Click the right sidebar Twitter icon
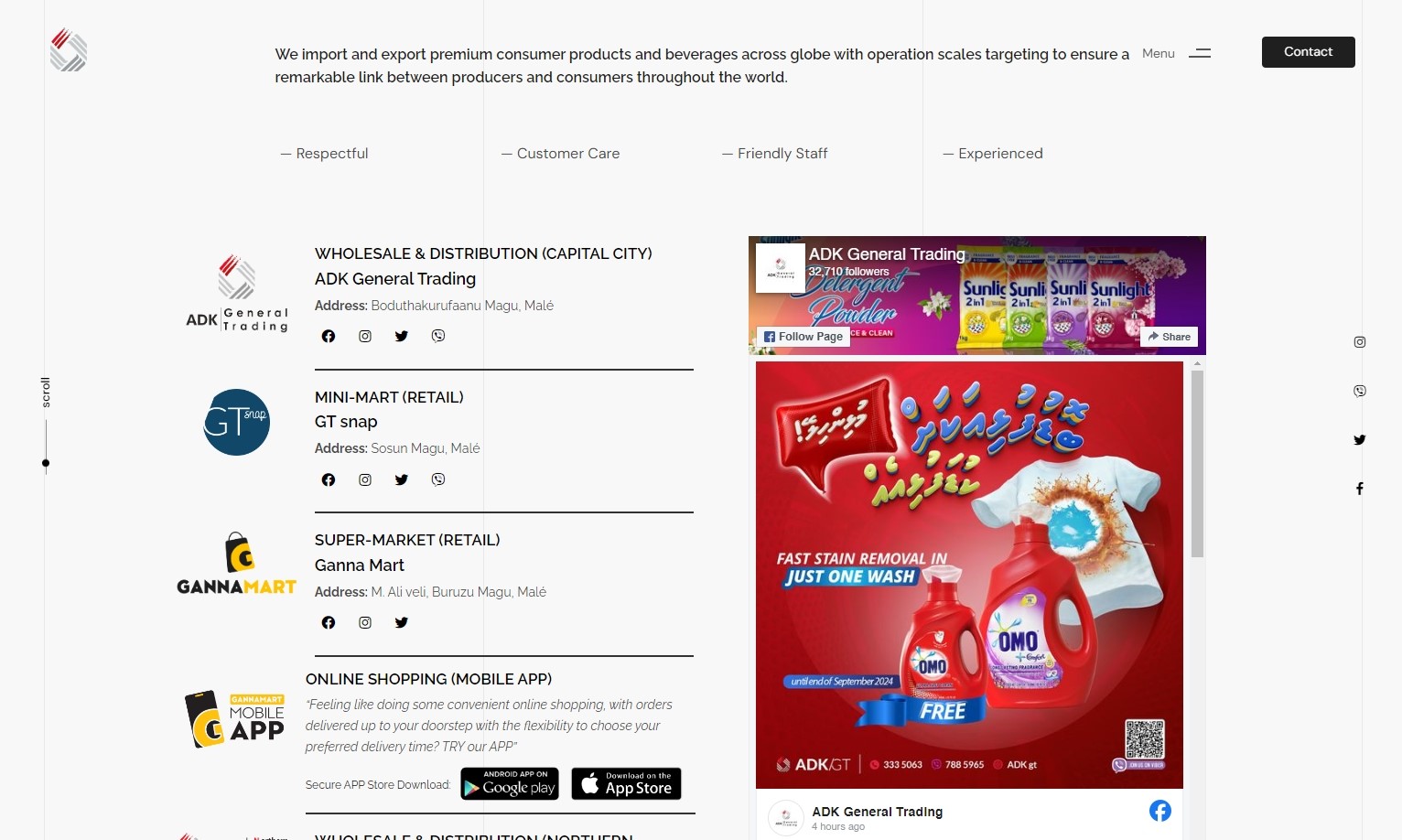This screenshot has height=840, width=1402. coord(1360,440)
